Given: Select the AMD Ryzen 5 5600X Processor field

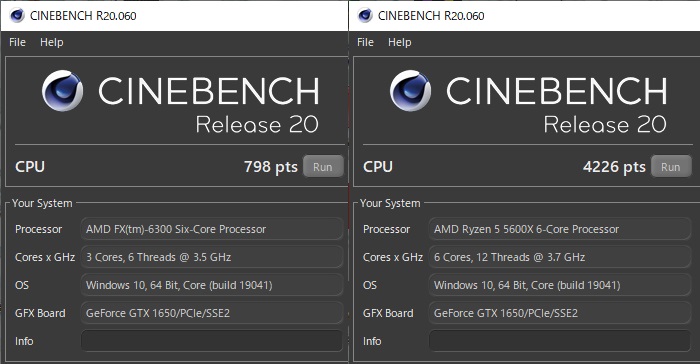Looking at the screenshot, I should click(x=560, y=229).
